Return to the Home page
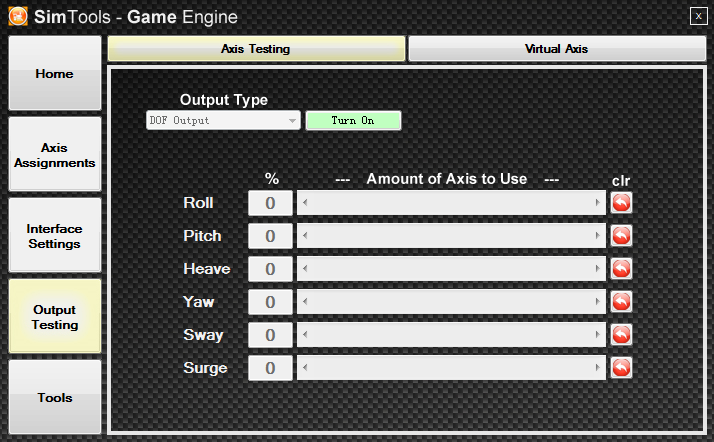This screenshot has width=714, height=442. pos(55,73)
